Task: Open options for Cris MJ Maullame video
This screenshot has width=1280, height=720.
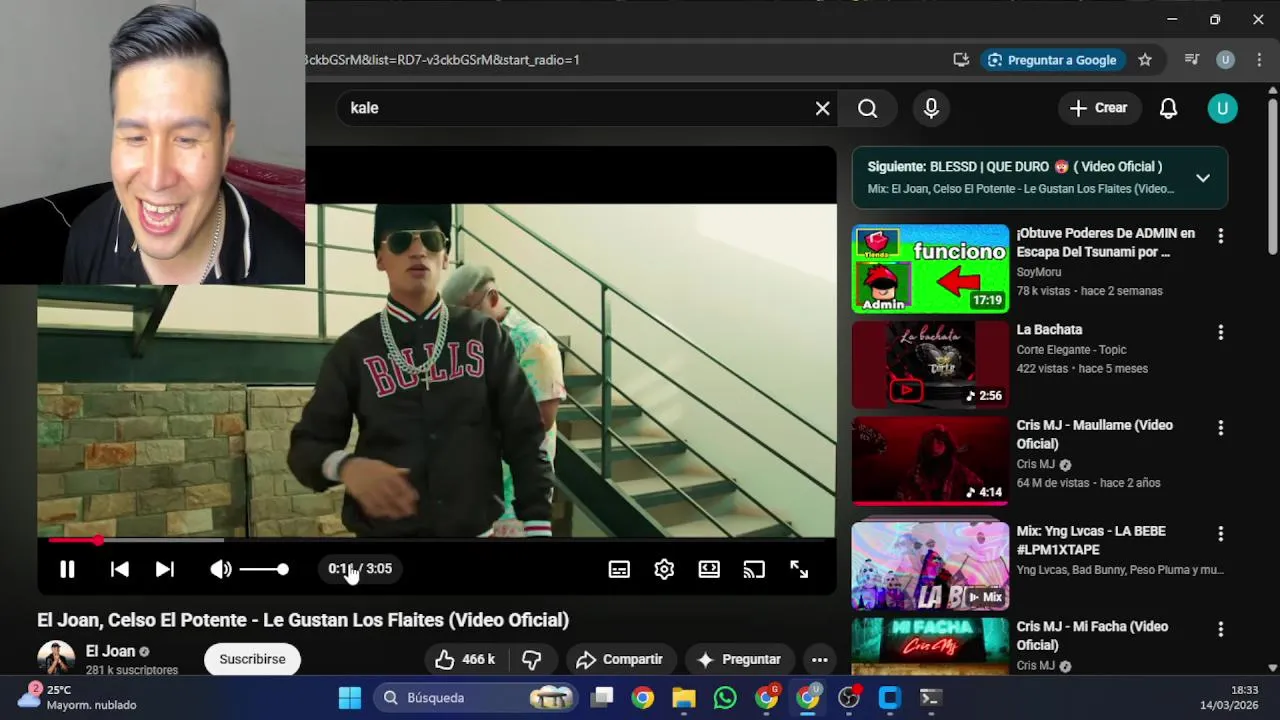Action: (x=1220, y=428)
